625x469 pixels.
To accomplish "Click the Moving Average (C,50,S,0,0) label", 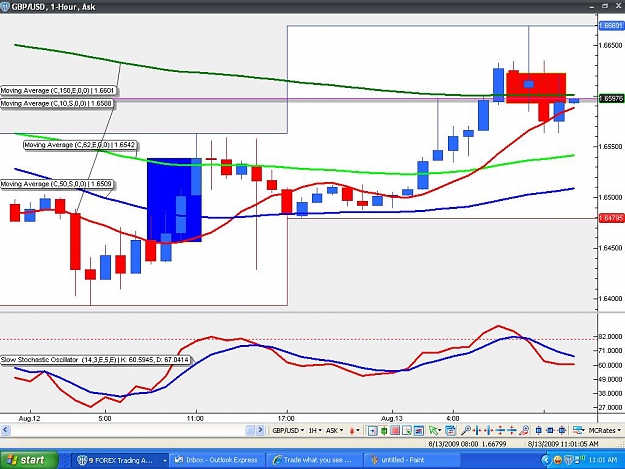I will click(x=56, y=184).
